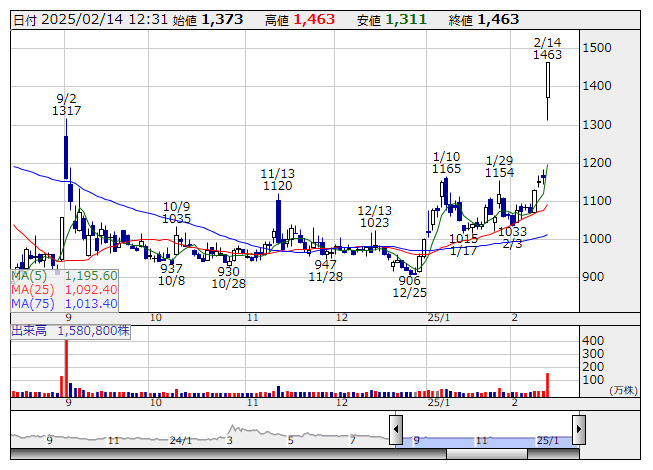Click the 高値 1,463 high price
Screen dimensions: 653x470
[x=300, y=20]
